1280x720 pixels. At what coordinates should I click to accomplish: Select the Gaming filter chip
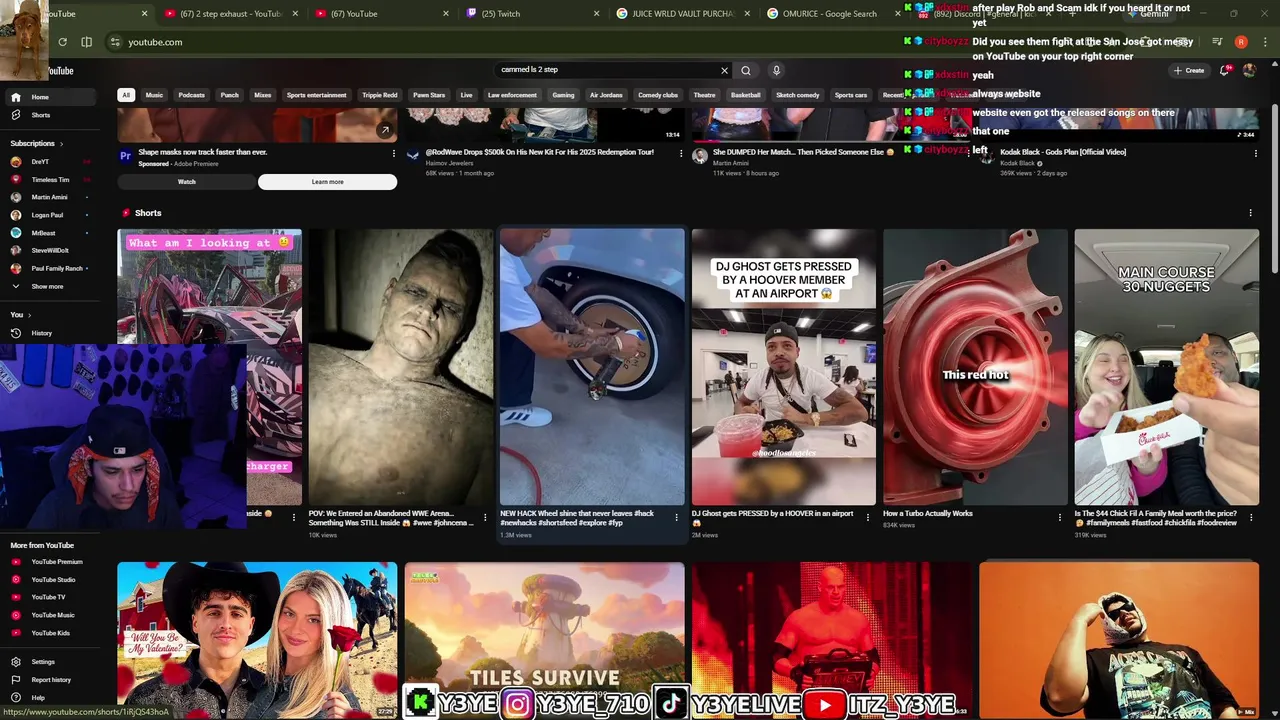[563, 95]
